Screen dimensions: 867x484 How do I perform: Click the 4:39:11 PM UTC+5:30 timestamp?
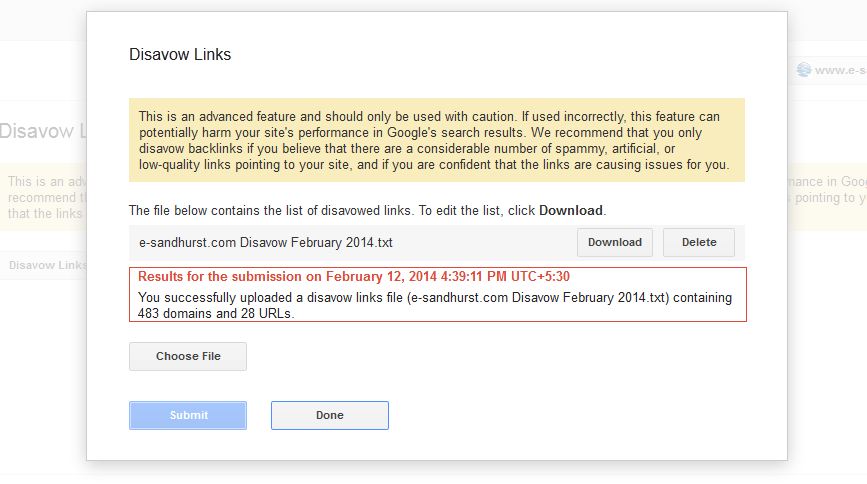(505, 277)
